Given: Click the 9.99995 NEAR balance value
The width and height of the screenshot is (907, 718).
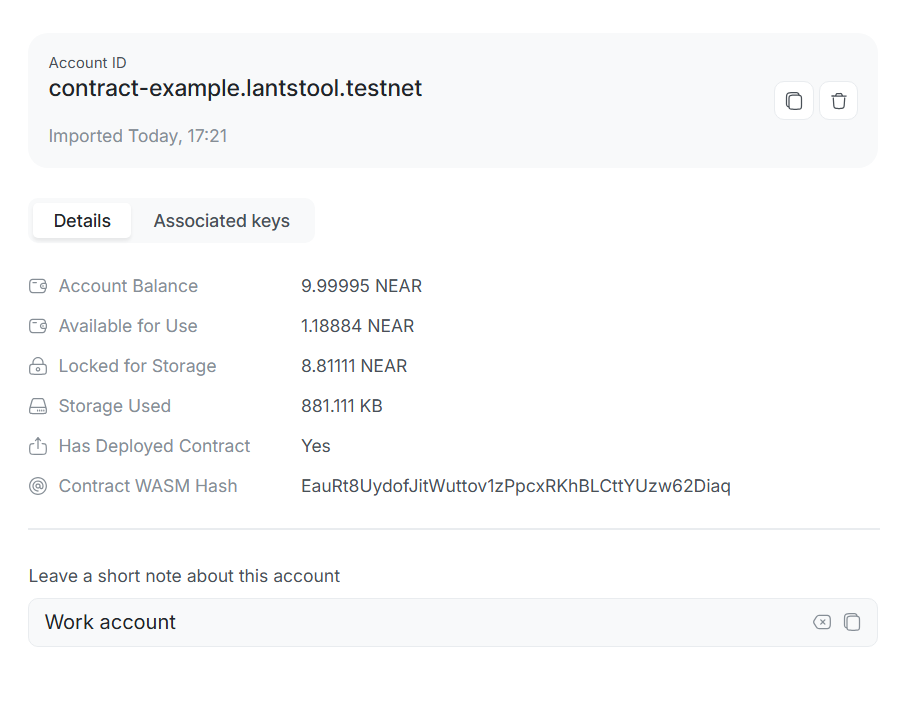Looking at the screenshot, I should pos(361,286).
